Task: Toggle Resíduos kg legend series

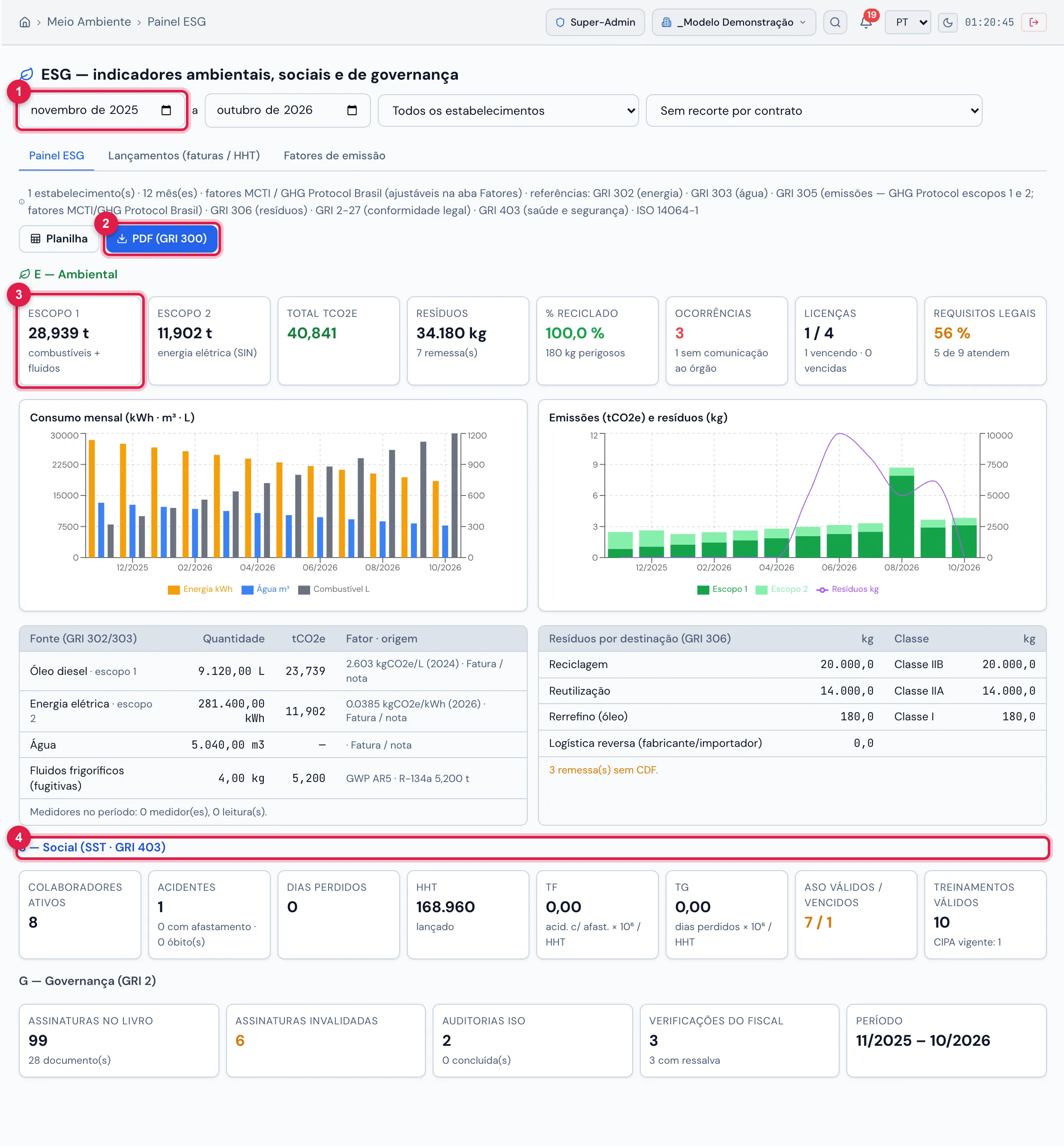Action: point(848,589)
